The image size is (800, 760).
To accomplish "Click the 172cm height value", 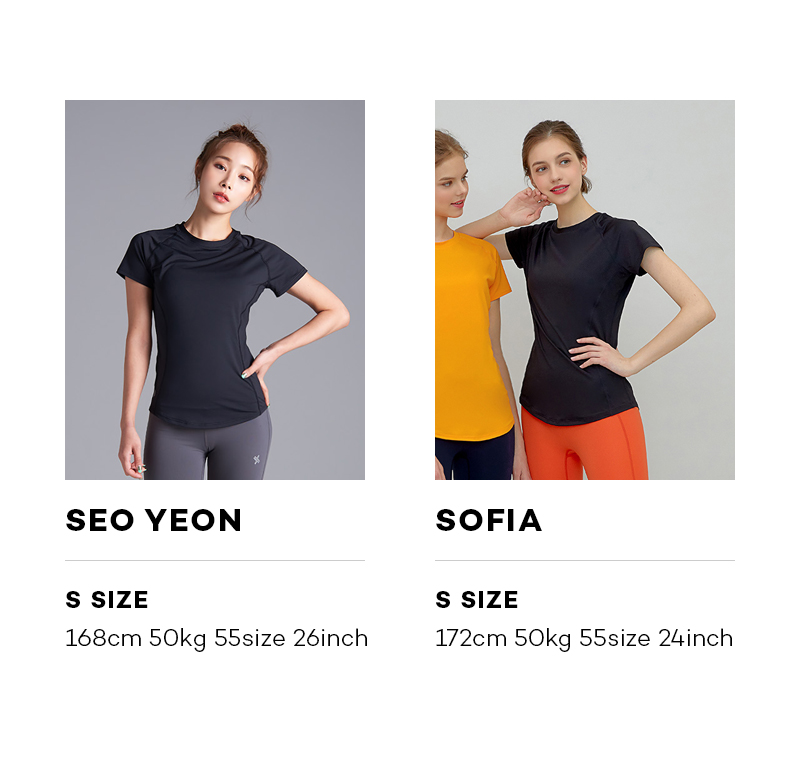I will pyautogui.click(x=471, y=639).
